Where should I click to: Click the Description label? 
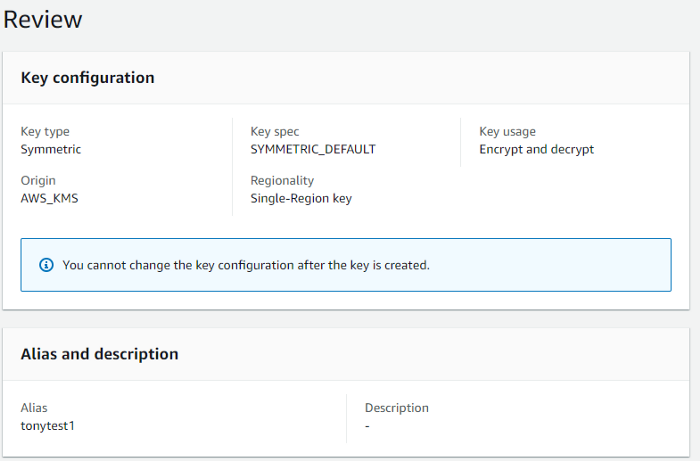tap(396, 408)
